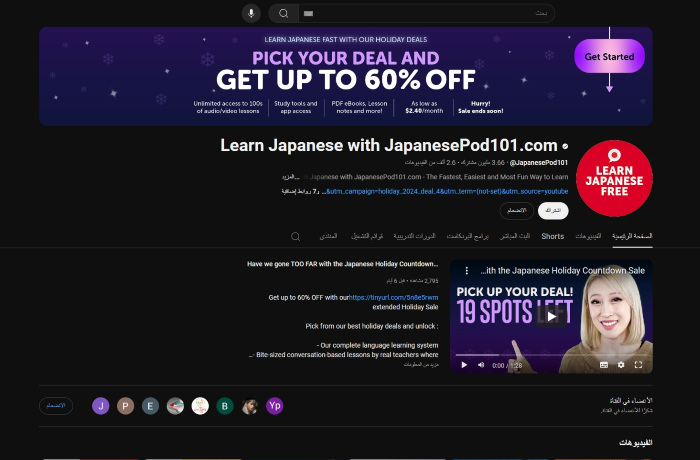This screenshot has width=700, height=460.
Task: Switch to the Shorts tab
Action: coord(553,236)
